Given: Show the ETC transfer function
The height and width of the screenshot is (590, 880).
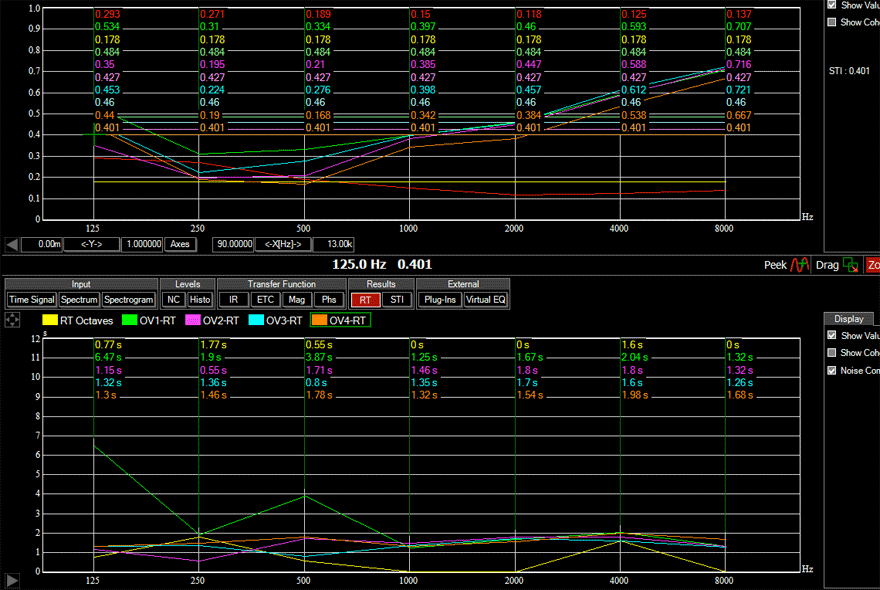Looking at the screenshot, I should click(x=265, y=300).
